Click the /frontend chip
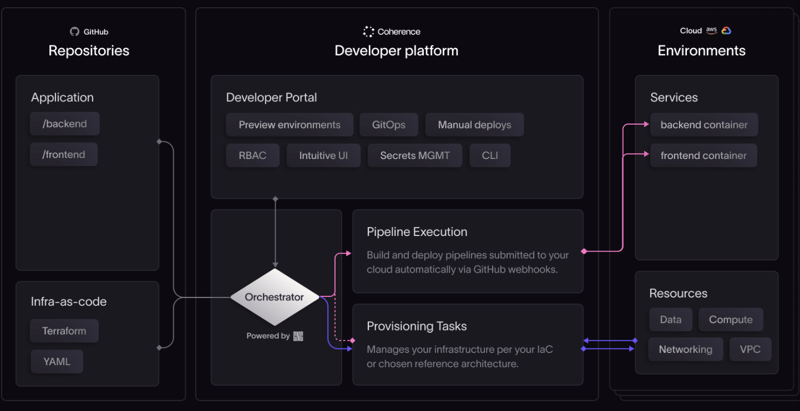 point(64,155)
